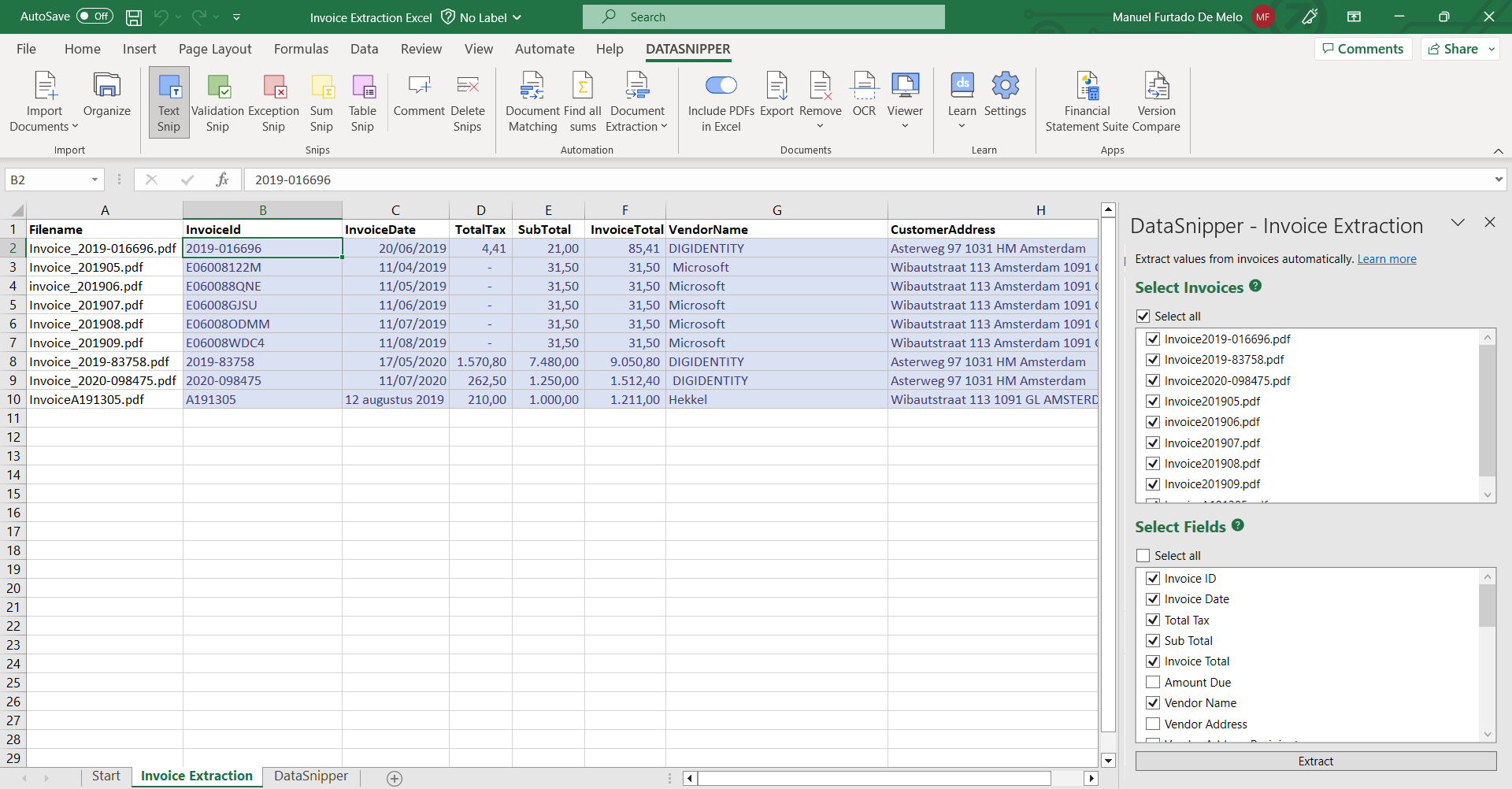Image resolution: width=1512 pixels, height=789 pixels.
Task: Uncheck Invoice2019-83758.pdf checkbox
Action: pos(1153,360)
